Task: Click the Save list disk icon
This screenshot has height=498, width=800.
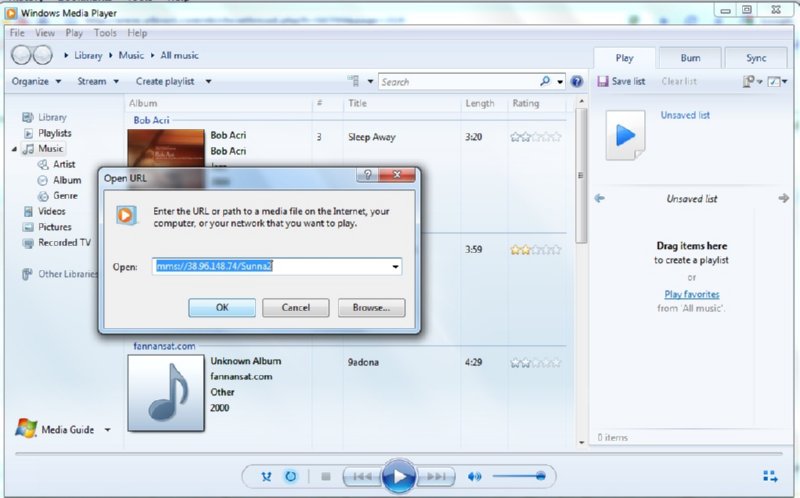Action: (x=603, y=81)
